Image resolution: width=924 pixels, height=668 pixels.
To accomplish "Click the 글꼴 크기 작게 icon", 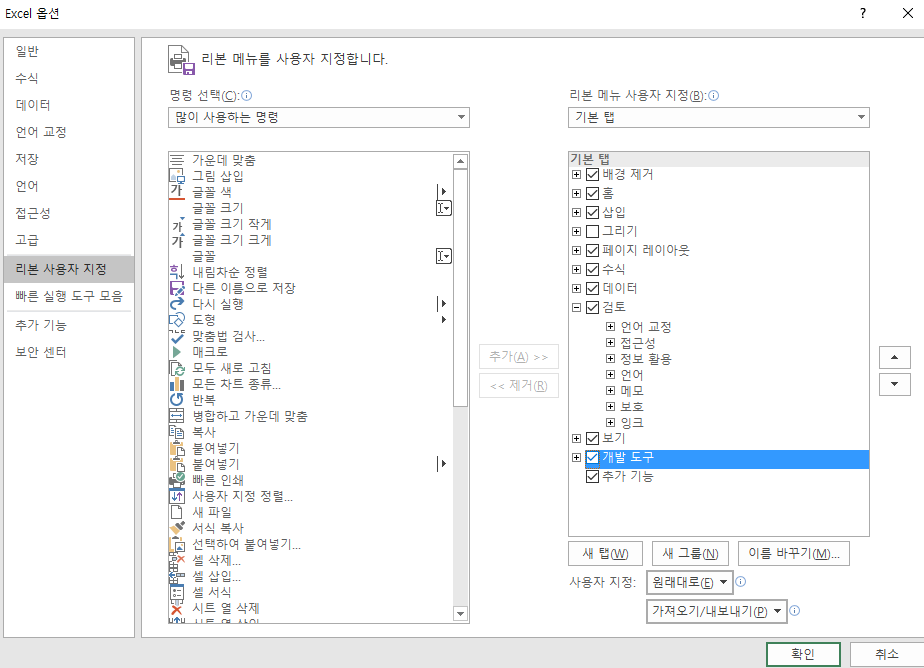I will (177, 224).
